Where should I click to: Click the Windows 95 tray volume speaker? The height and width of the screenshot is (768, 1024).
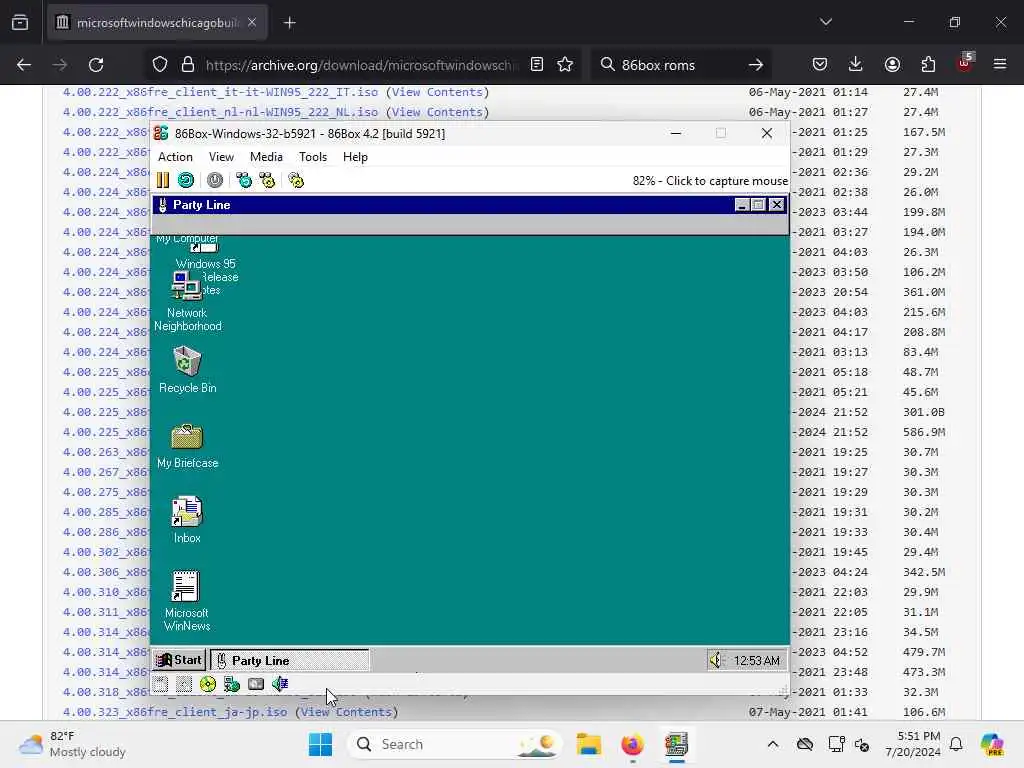[x=716, y=660]
